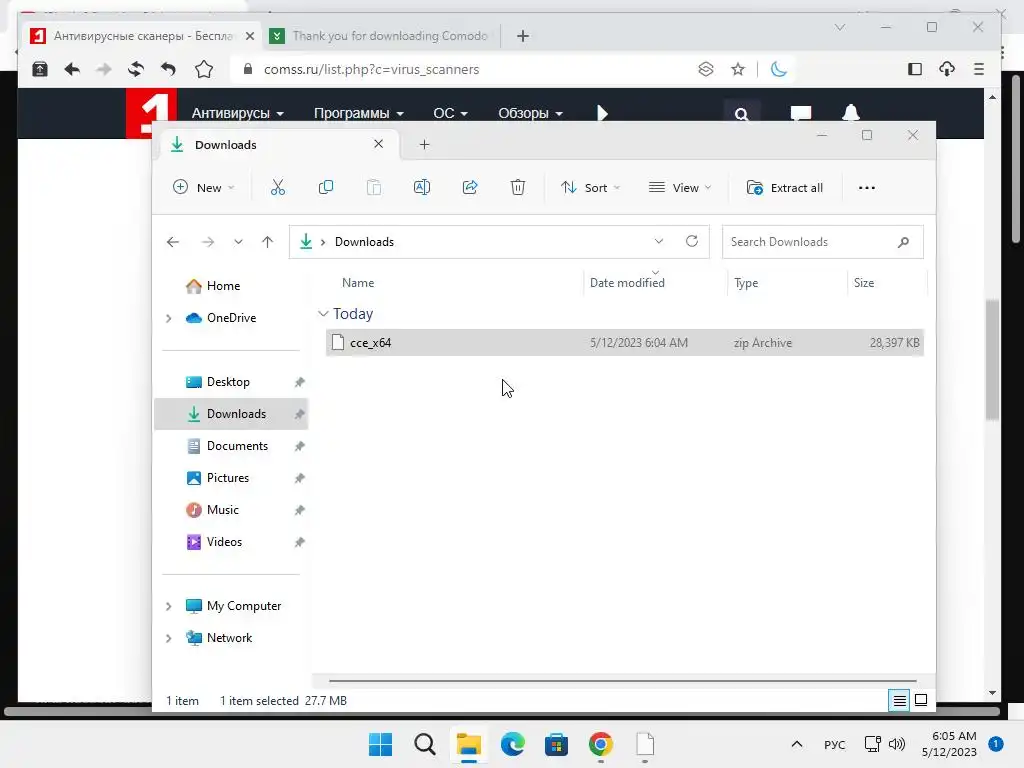Collapse the Today group
Viewport: 1024px width, 768px height.
[x=323, y=314]
